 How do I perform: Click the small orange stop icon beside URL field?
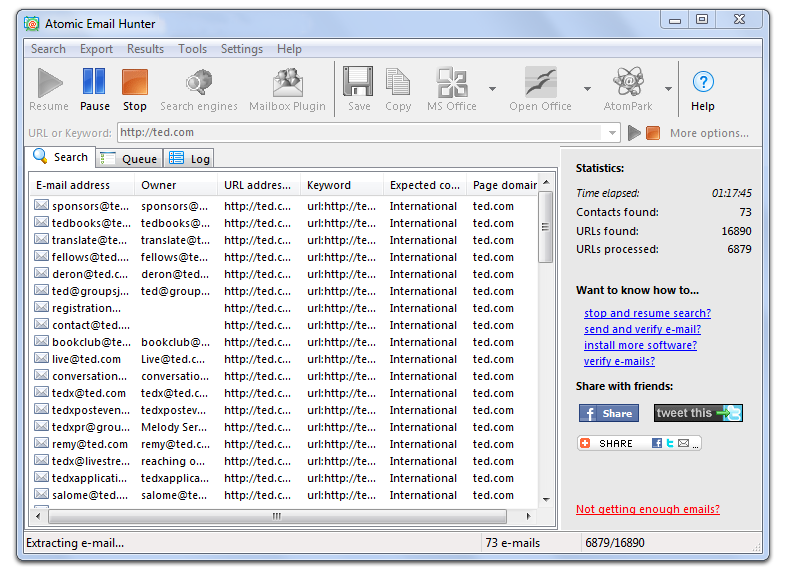pyautogui.click(x=653, y=133)
